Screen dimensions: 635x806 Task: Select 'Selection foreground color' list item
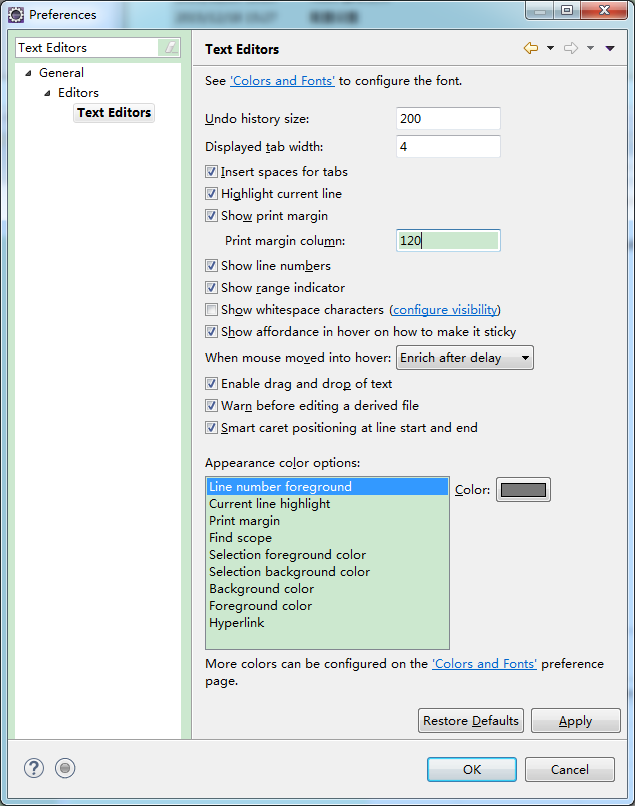tap(328, 555)
